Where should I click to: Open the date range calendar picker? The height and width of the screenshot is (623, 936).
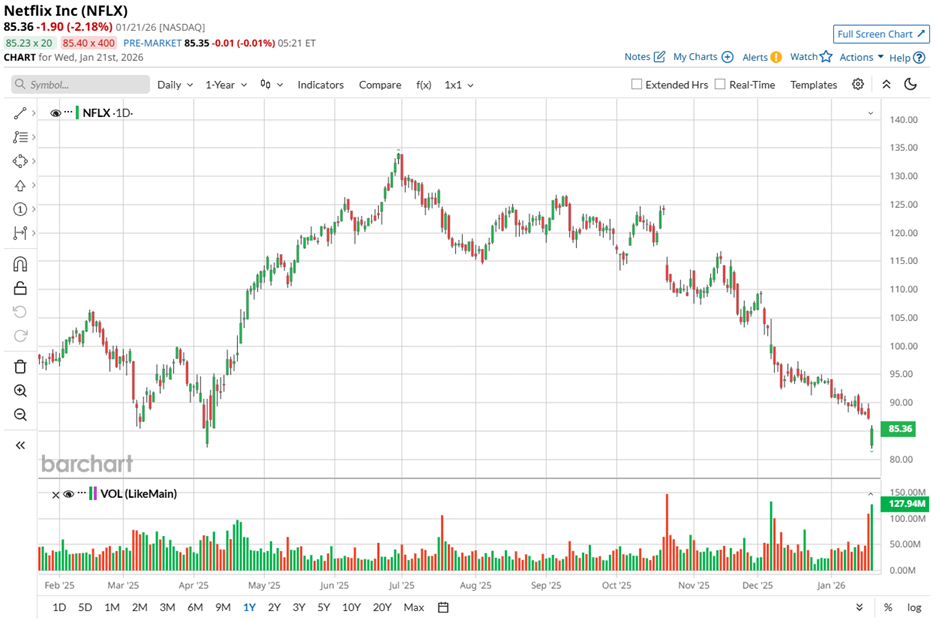[x=443, y=607]
